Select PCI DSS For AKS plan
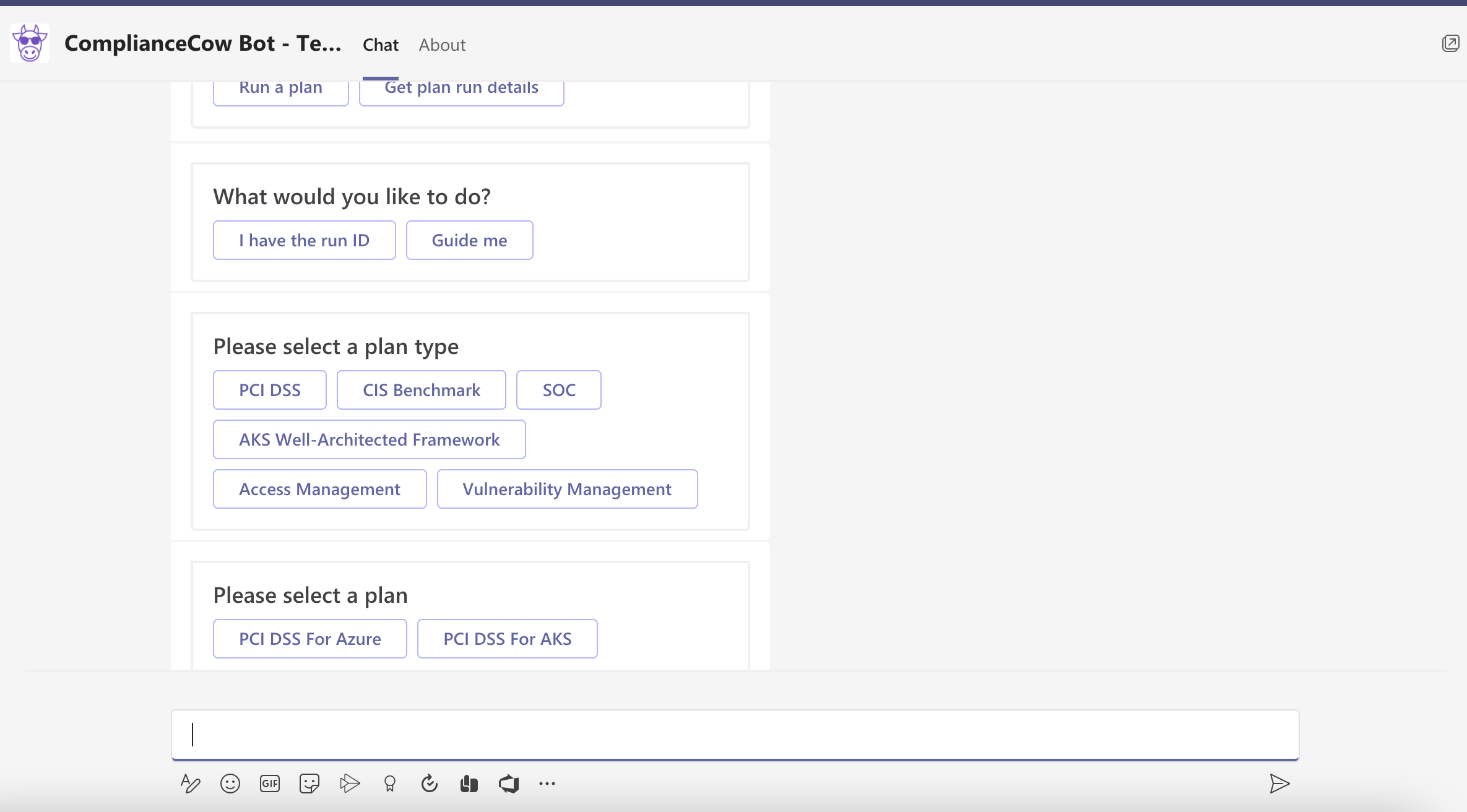 point(508,639)
